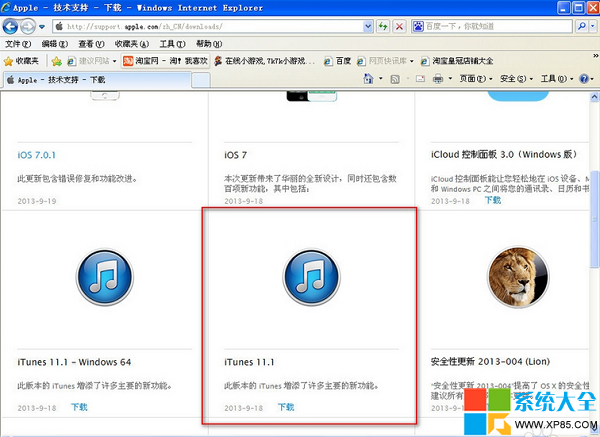Click the Print icon
The image size is (600, 437).
(x=438, y=79)
